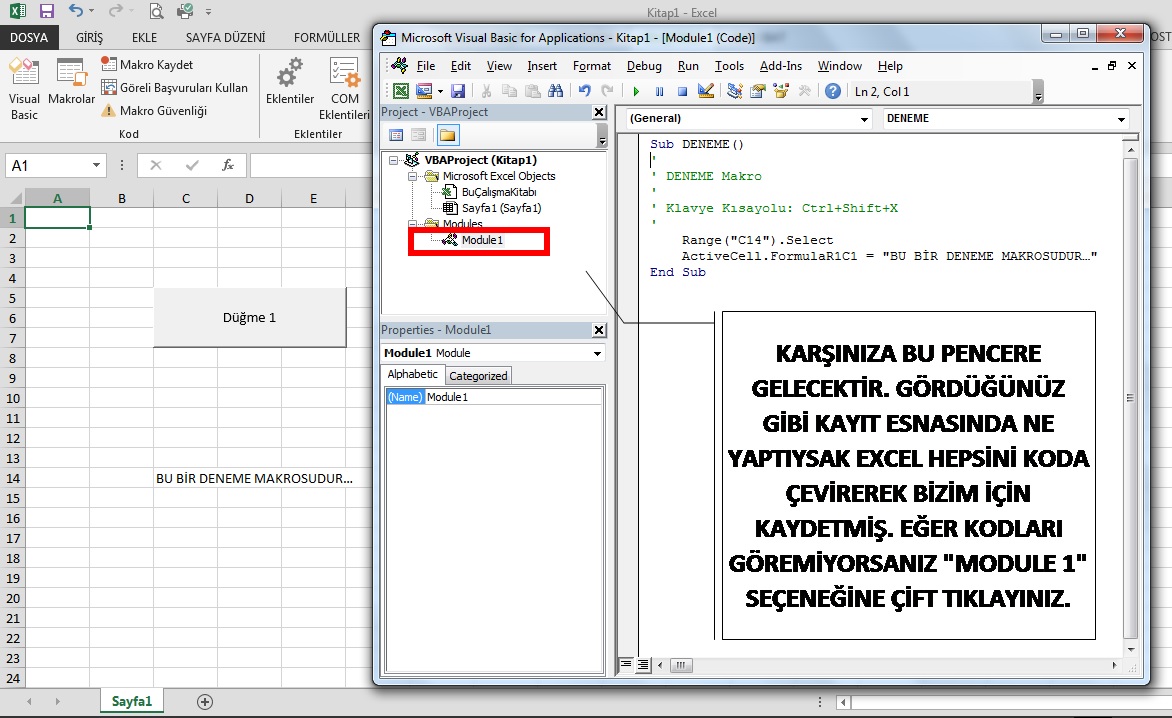Open the Module1 Module properties dropdown
This screenshot has height=718, width=1172.
point(597,353)
